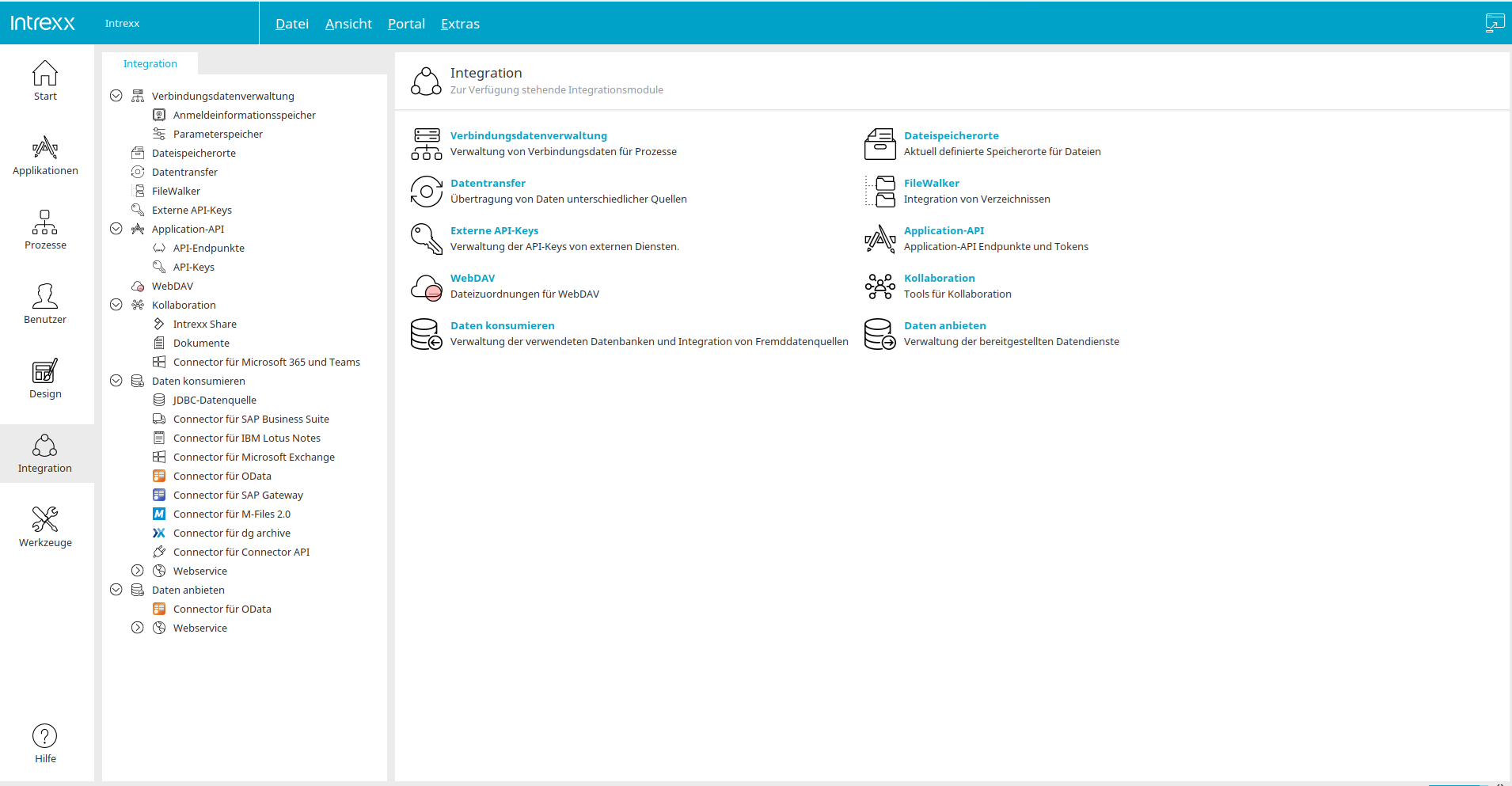Click the SAP Gateway connector icon

pos(159,495)
